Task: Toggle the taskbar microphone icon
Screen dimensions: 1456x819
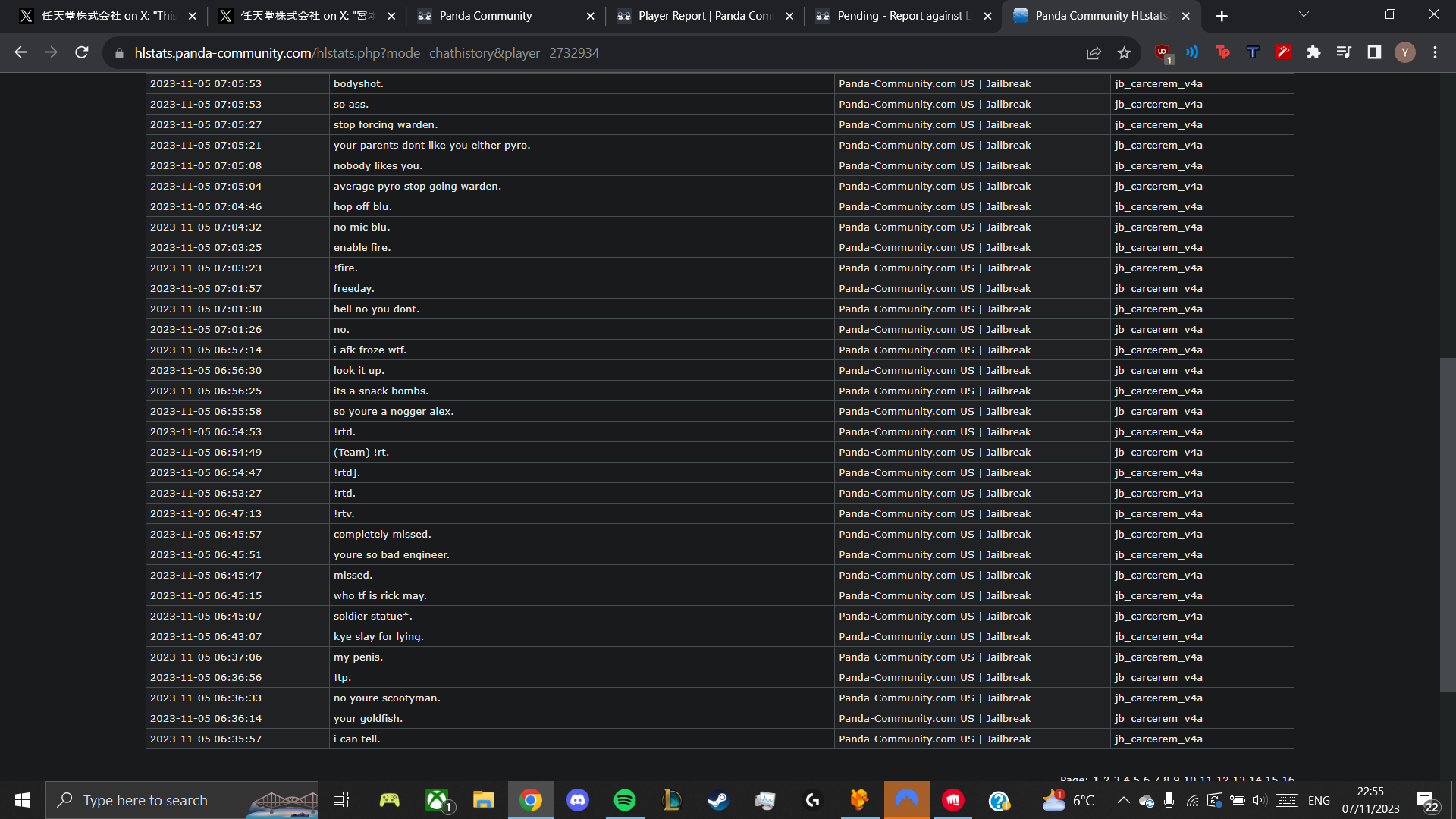Action: click(1169, 800)
